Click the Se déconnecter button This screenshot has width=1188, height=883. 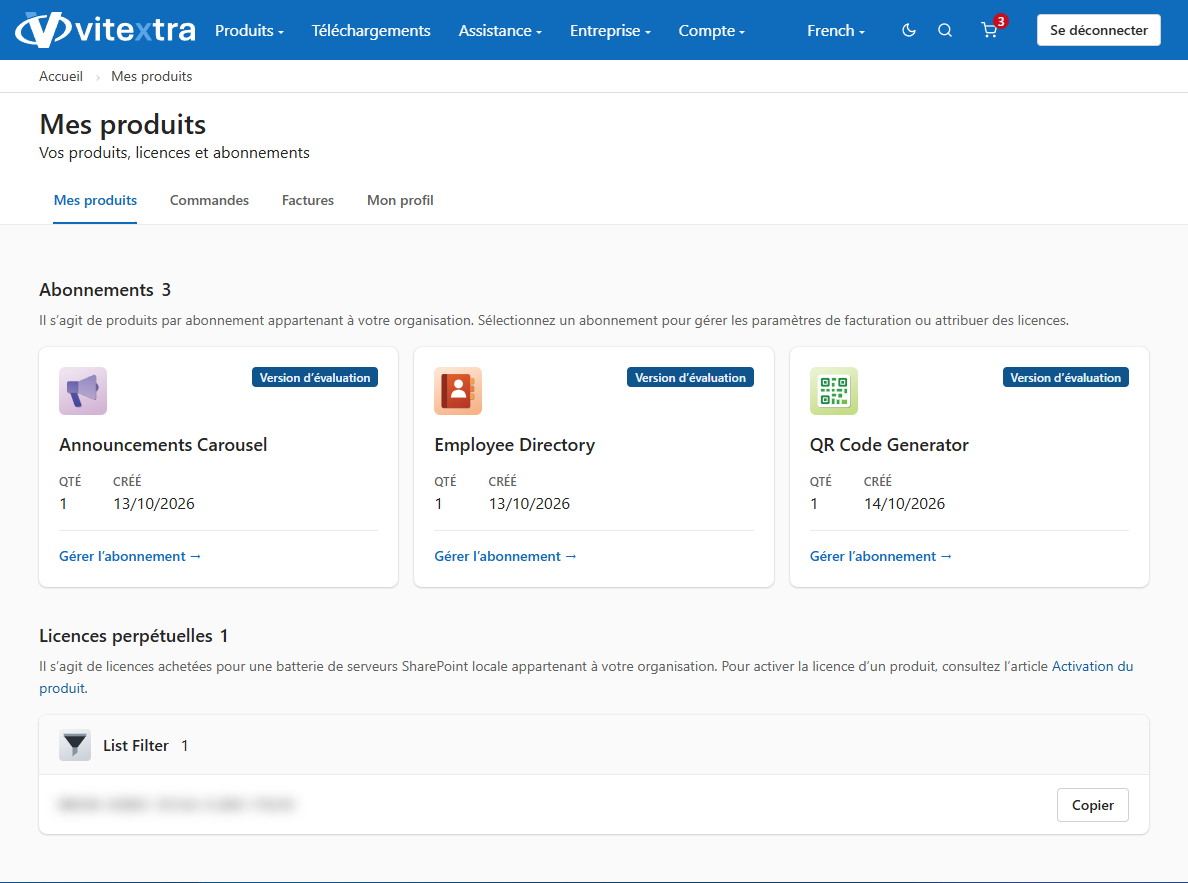pyautogui.click(x=1099, y=30)
